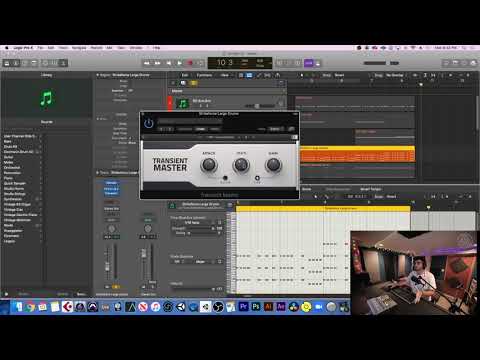
Task: Select Synthesizer in the Library list
Action: click(x=13, y=199)
